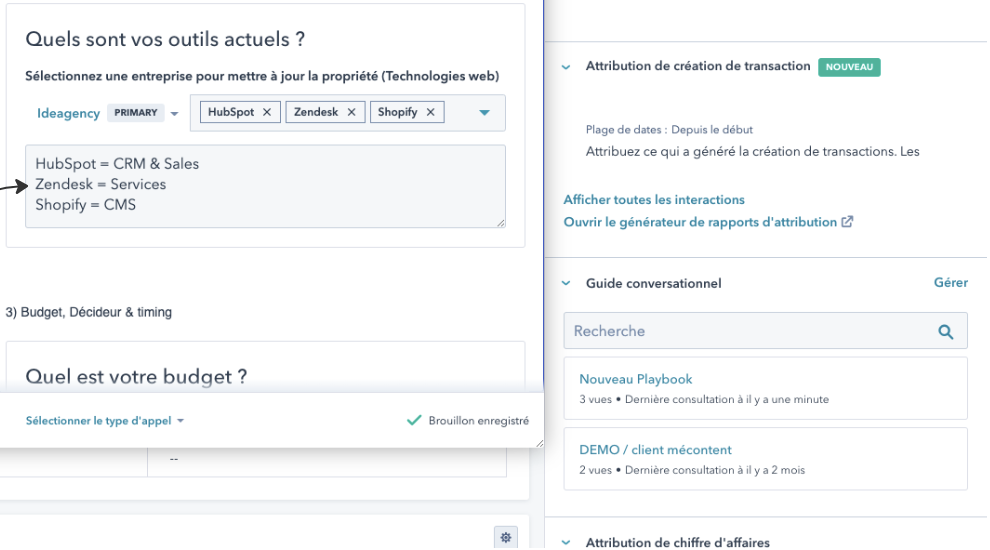Click the PRIMARY badge

[135, 113]
